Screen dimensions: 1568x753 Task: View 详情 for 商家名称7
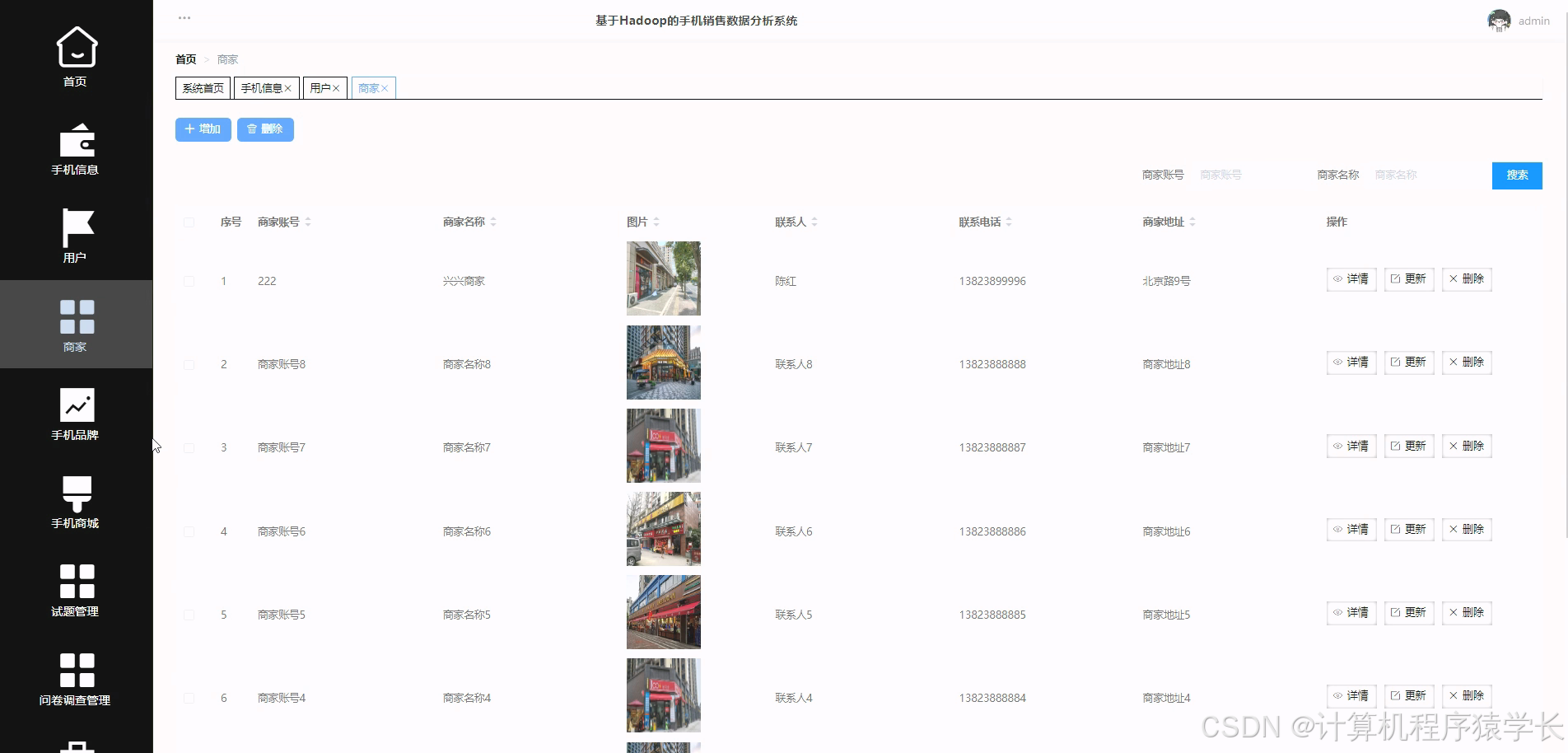tap(1351, 447)
